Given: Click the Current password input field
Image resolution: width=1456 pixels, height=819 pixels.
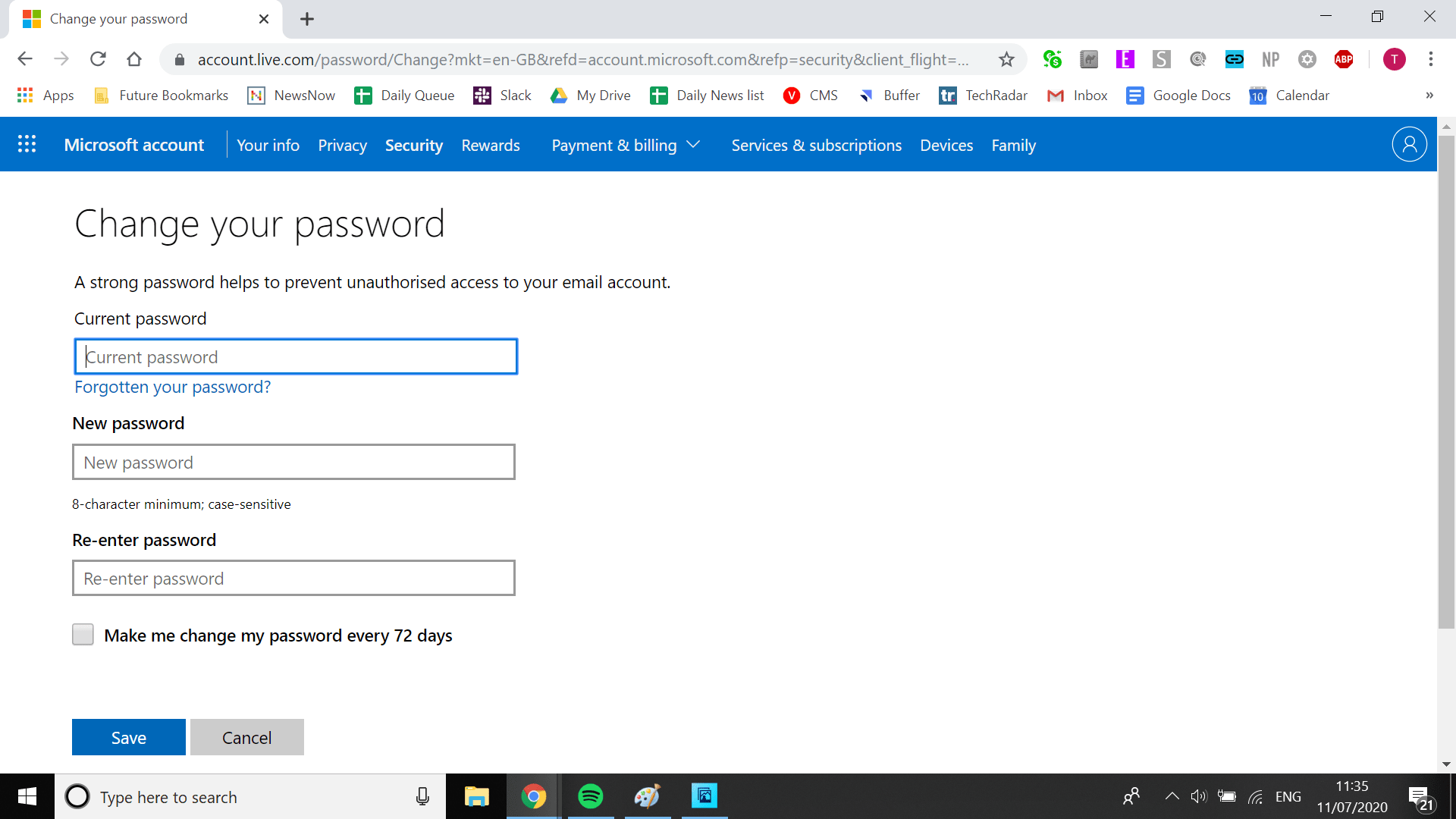Looking at the screenshot, I should (295, 356).
